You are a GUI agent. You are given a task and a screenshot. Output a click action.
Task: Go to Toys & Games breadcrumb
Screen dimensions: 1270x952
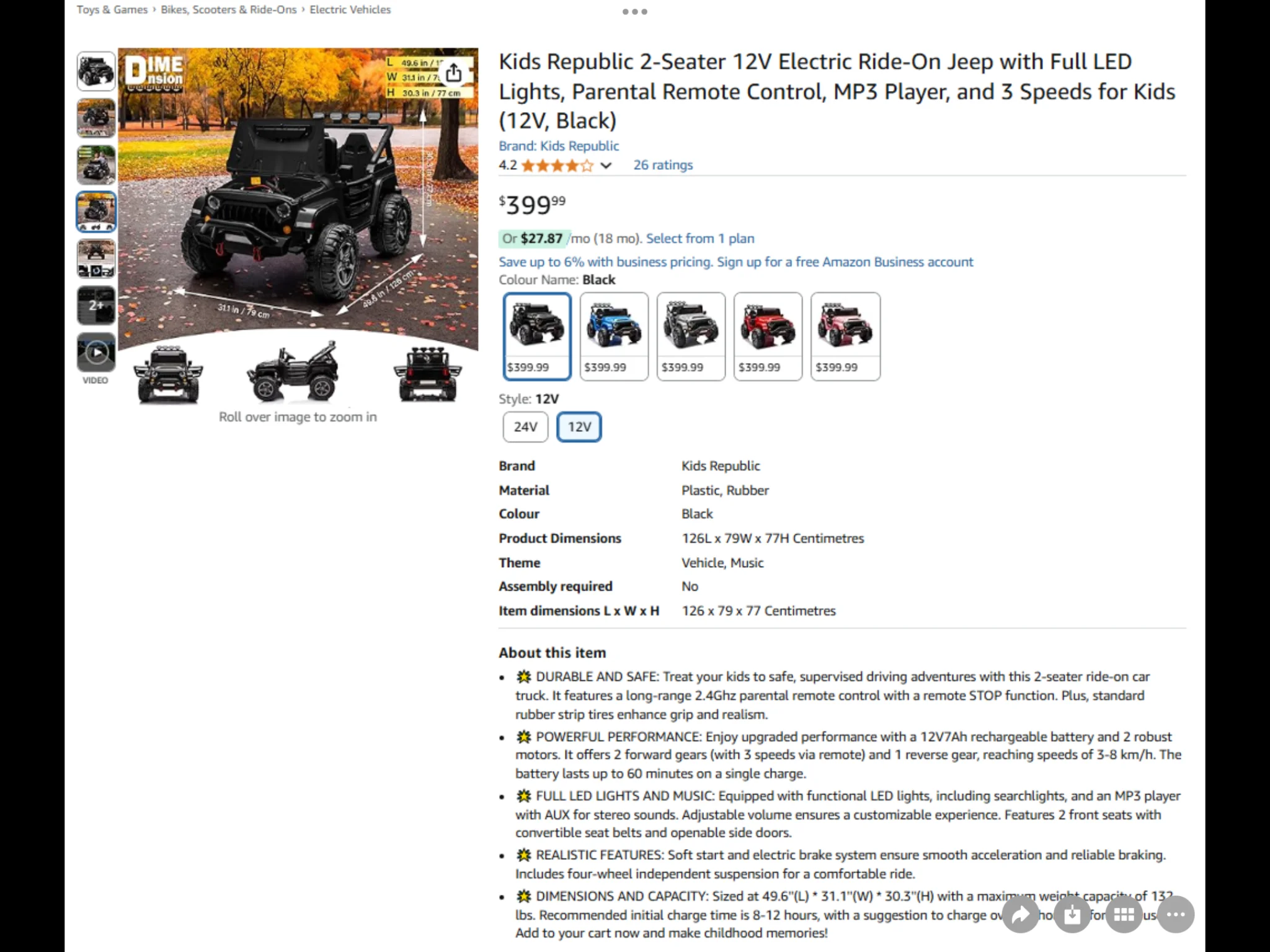point(112,10)
